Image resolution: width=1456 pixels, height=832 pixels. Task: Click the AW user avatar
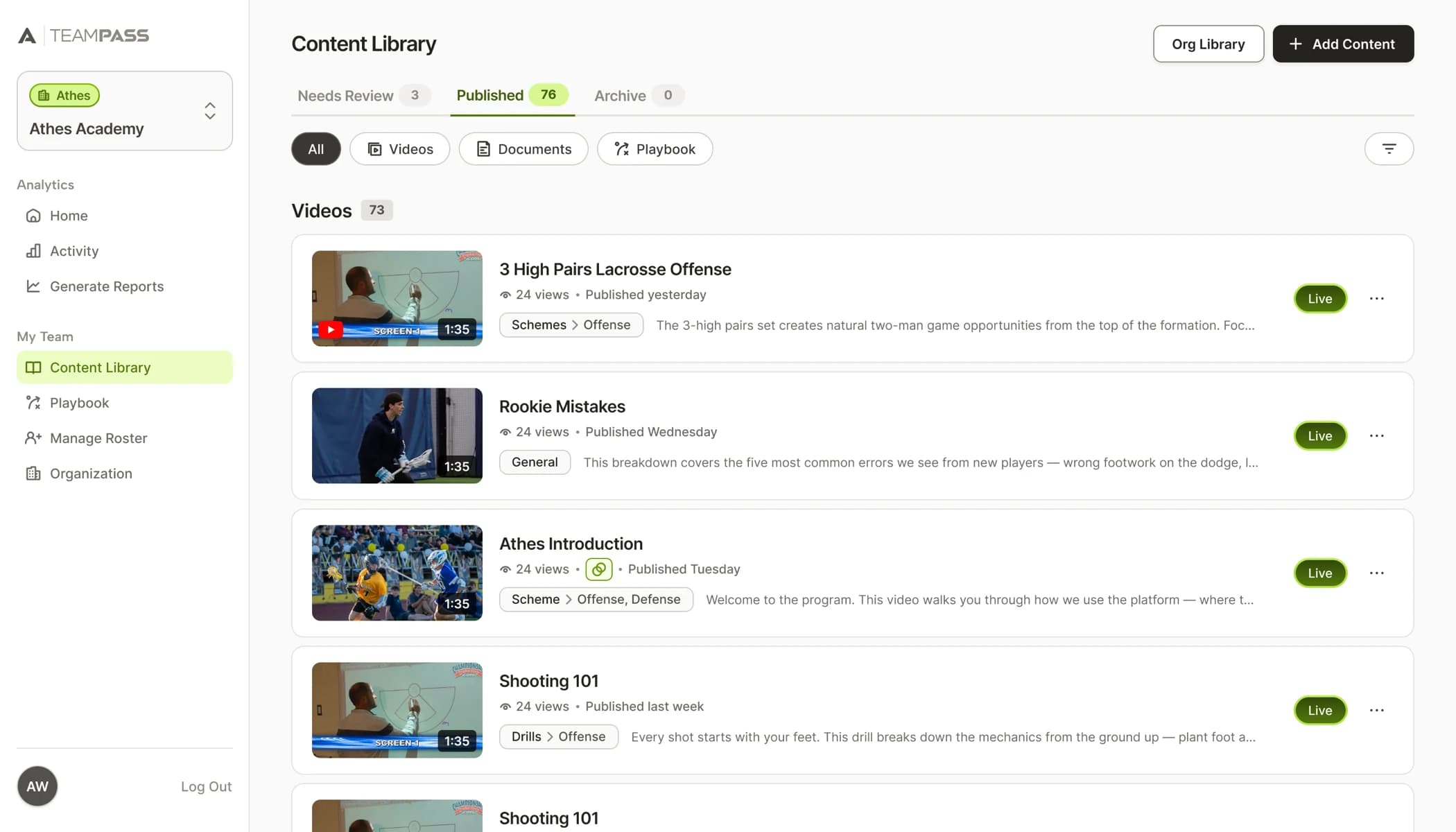tap(37, 786)
